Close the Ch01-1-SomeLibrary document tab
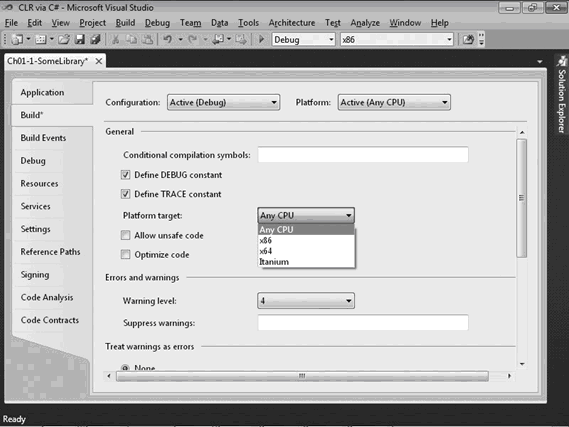 coord(98,61)
